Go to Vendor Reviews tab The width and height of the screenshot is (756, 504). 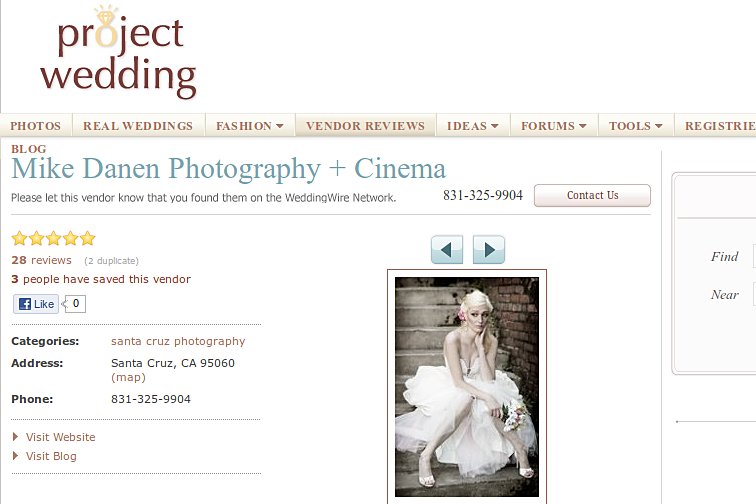click(365, 126)
